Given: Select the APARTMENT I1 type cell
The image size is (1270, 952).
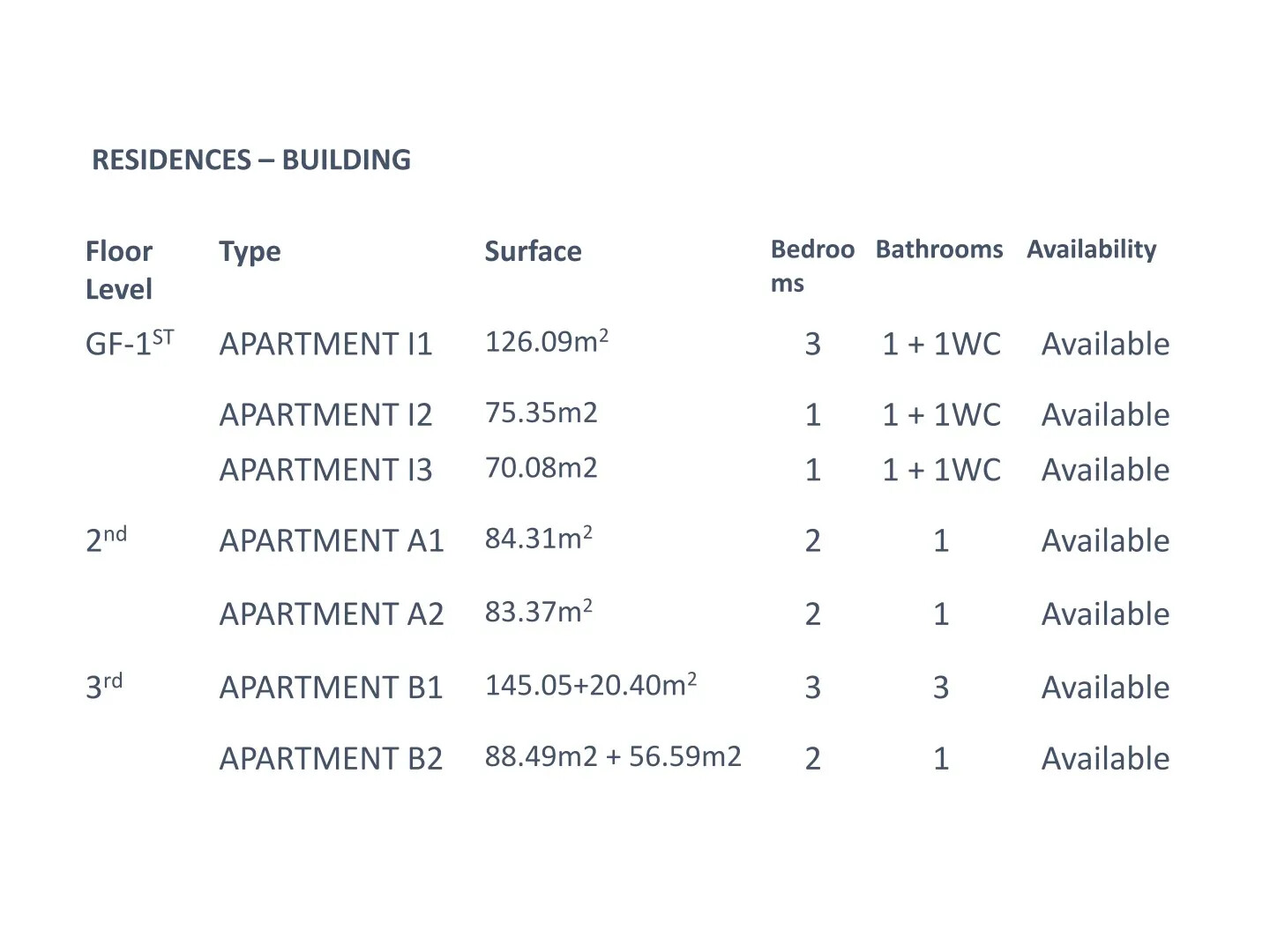Looking at the screenshot, I should click(325, 344).
